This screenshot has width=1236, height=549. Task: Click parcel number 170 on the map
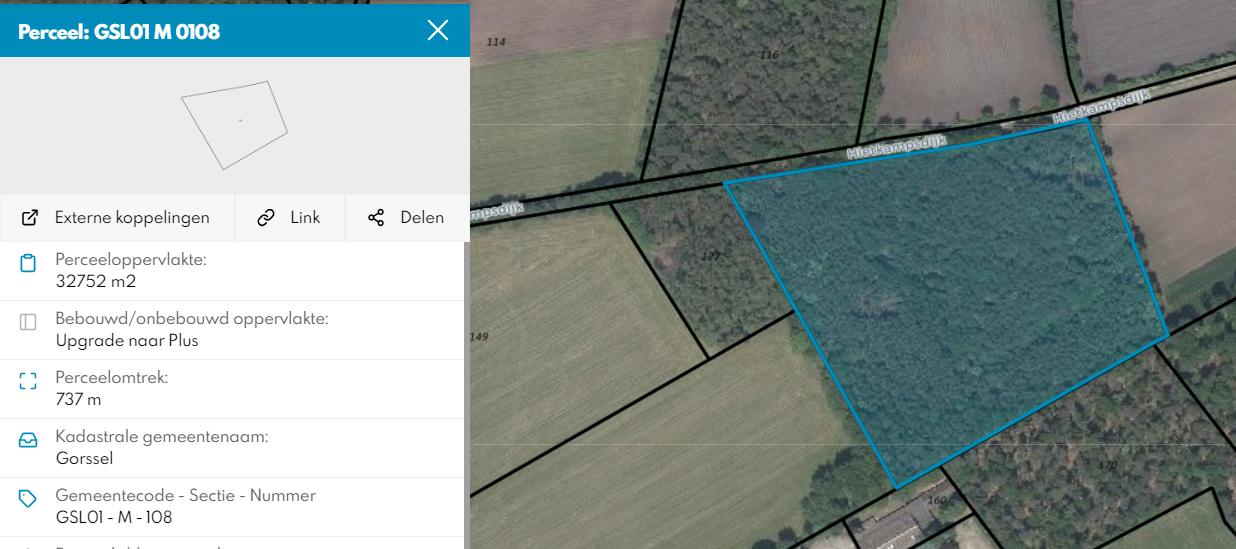1107,466
